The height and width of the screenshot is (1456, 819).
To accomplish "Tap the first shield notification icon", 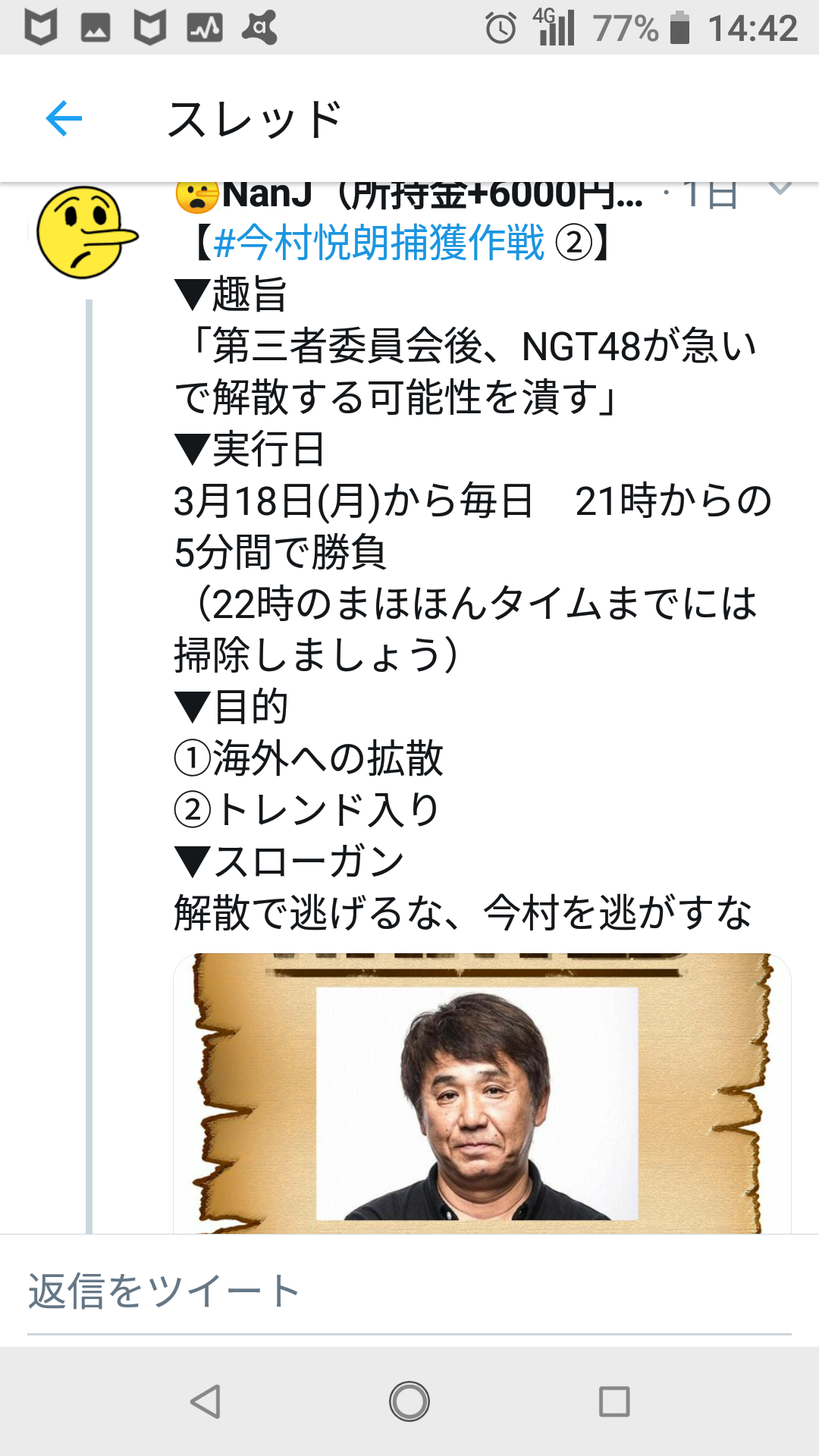I will point(41,28).
